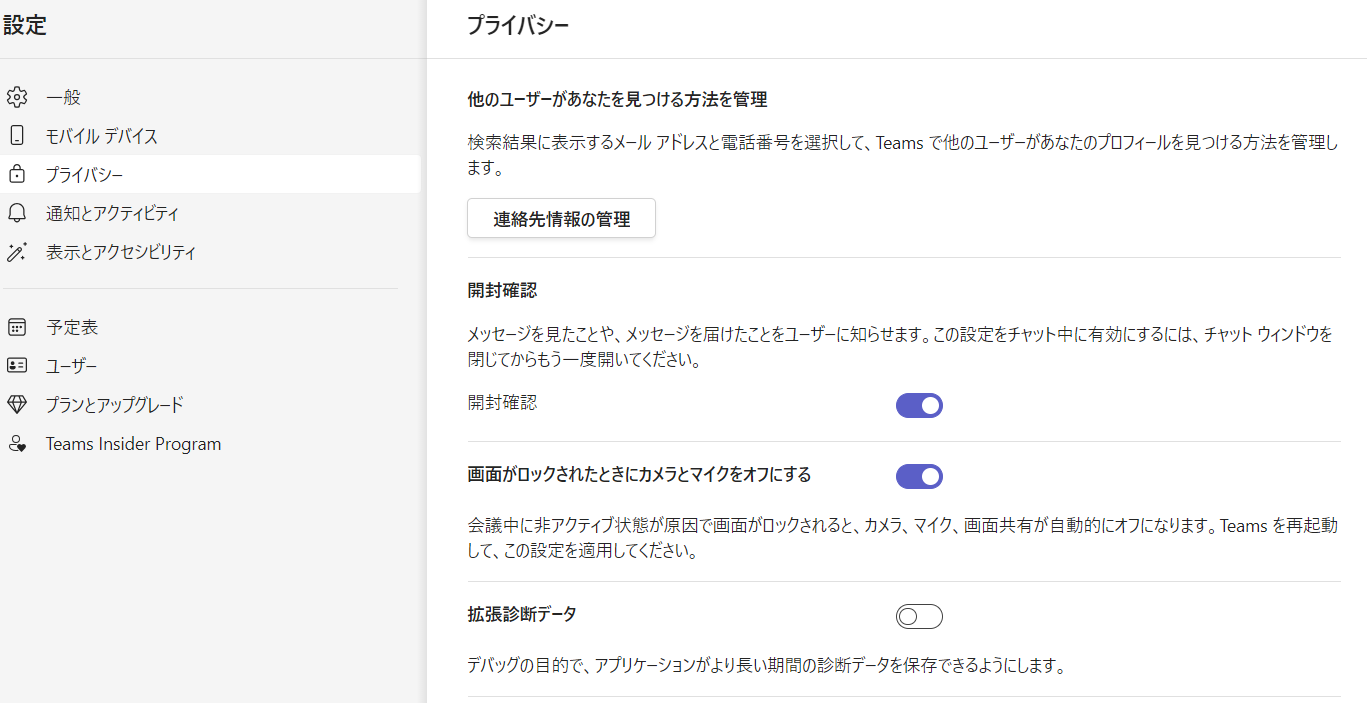The width and height of the screenshot is (1367, 703).
Task: Turn off the 開封確認 toggle
Action: coord(919,405)
